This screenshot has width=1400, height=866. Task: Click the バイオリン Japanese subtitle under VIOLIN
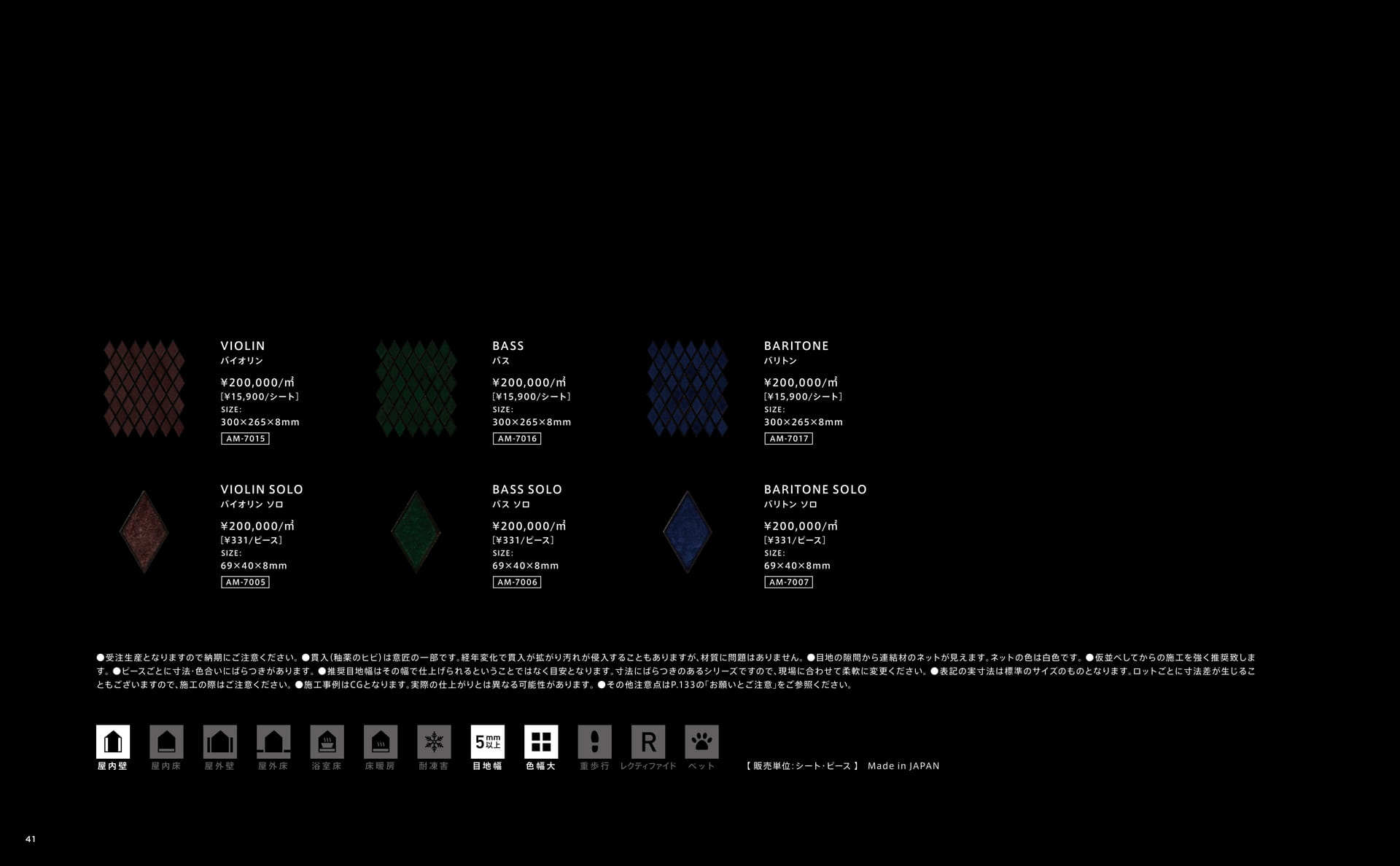tap(241, 361)
